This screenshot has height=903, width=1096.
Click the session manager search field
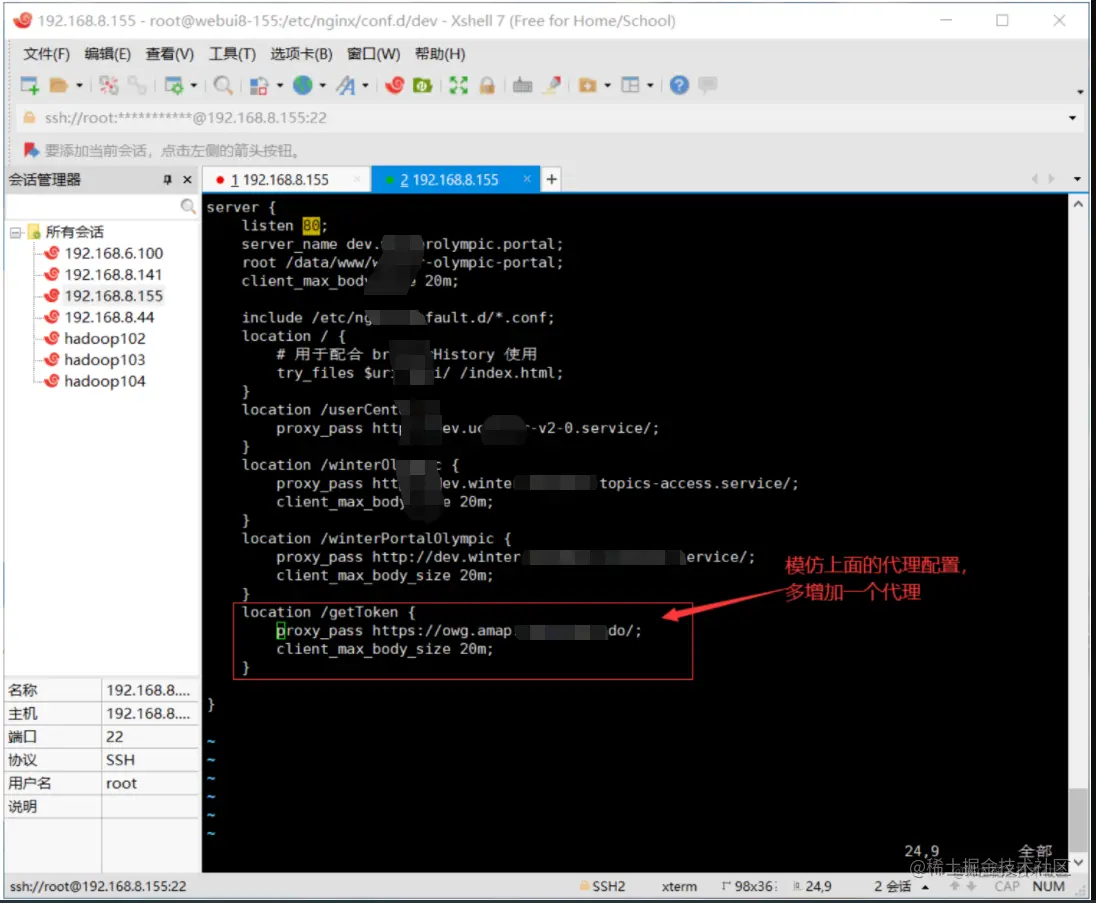(x=92, y=206)
